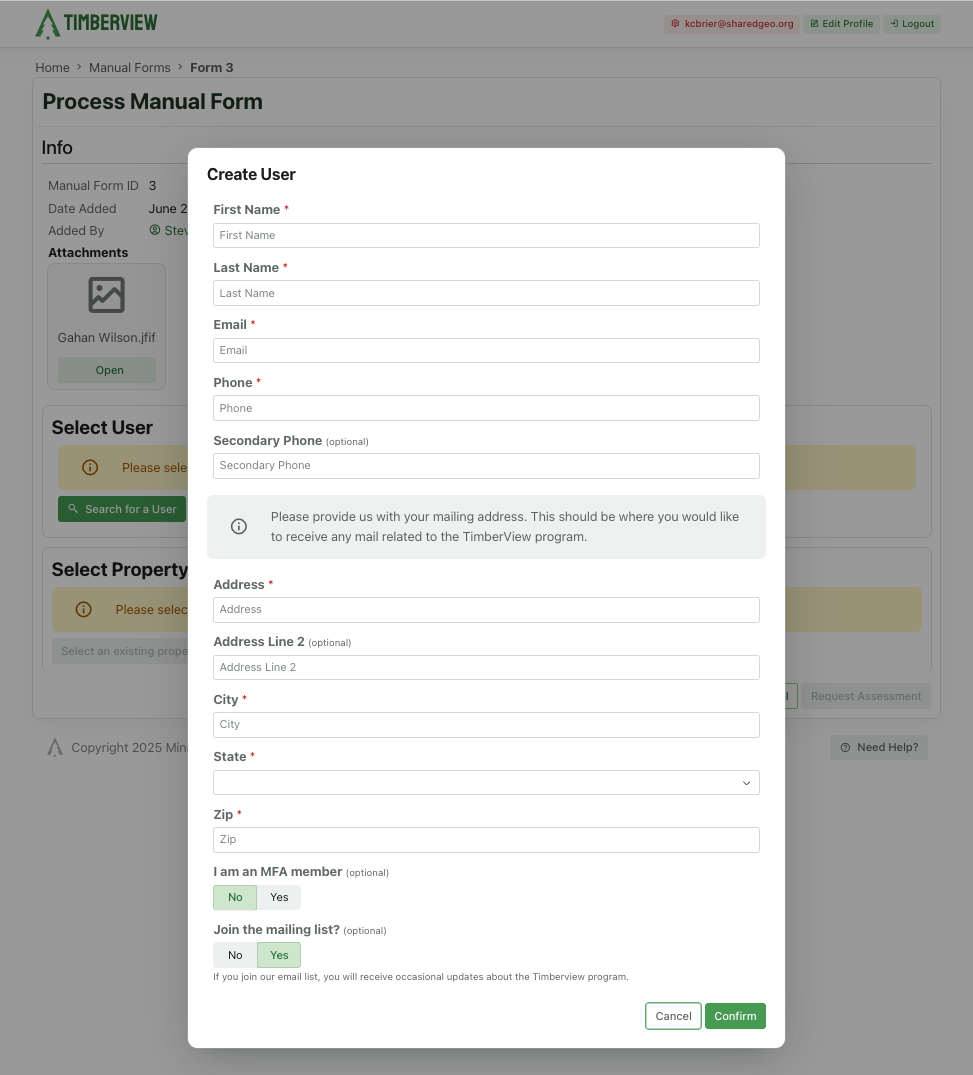
Task: Click the info icon in mailing address notice
Action: [239, 527]
